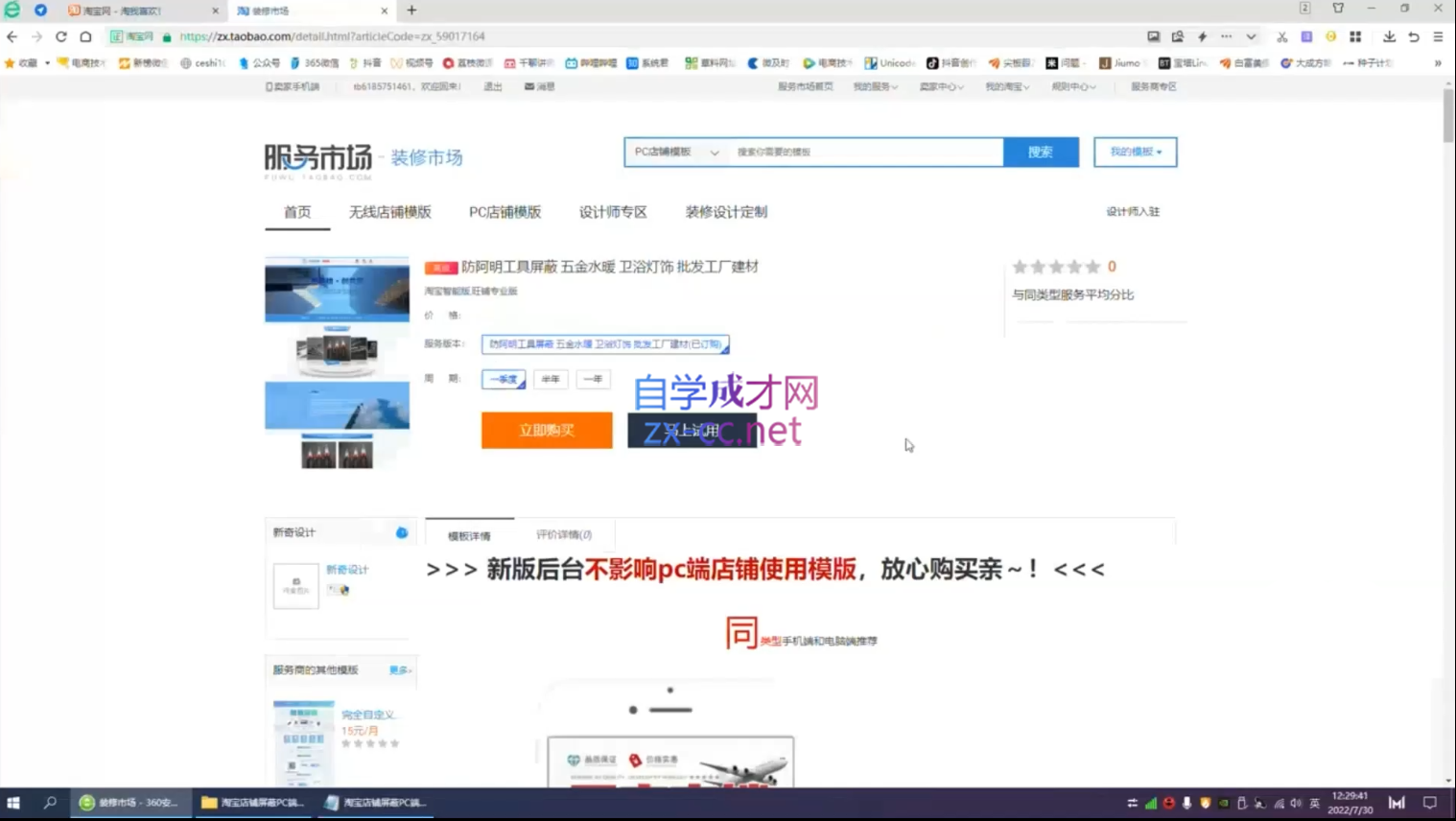1456x821 pixels.
Task: Open the 公众号 bookmark
Action: [259, 63]
